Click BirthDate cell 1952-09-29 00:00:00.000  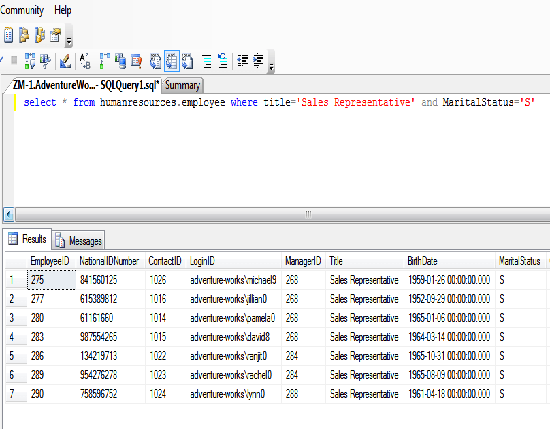pos(449,299)
